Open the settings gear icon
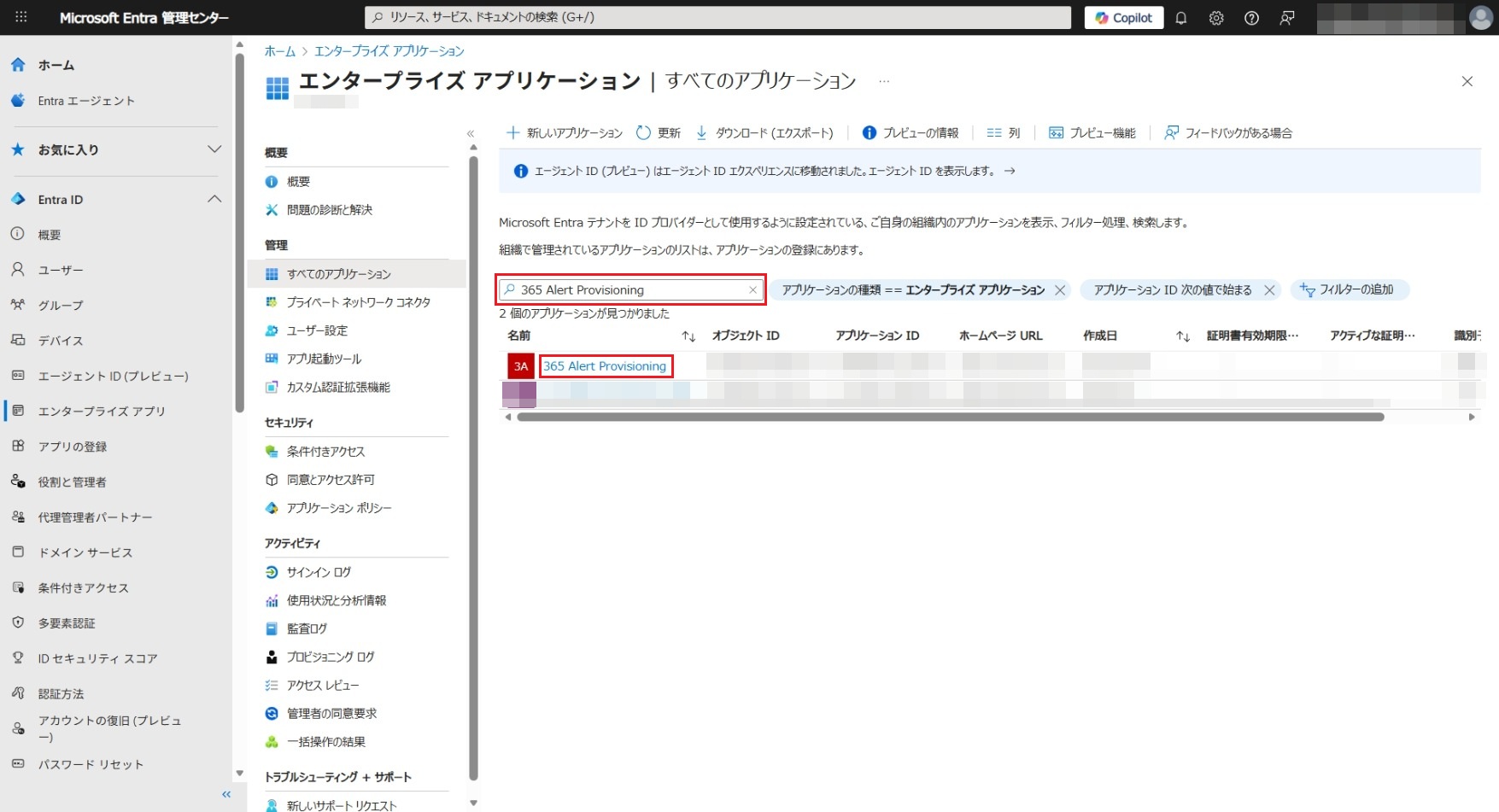 pyautogui.click(x=1216, y=18)
